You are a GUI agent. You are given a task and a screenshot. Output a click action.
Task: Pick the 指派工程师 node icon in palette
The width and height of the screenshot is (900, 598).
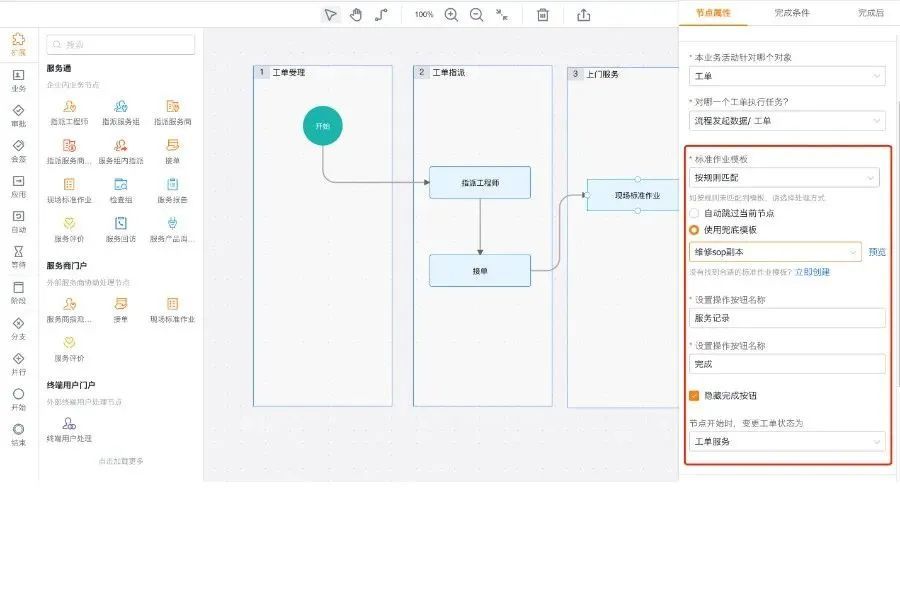click(x=69, y=112)
